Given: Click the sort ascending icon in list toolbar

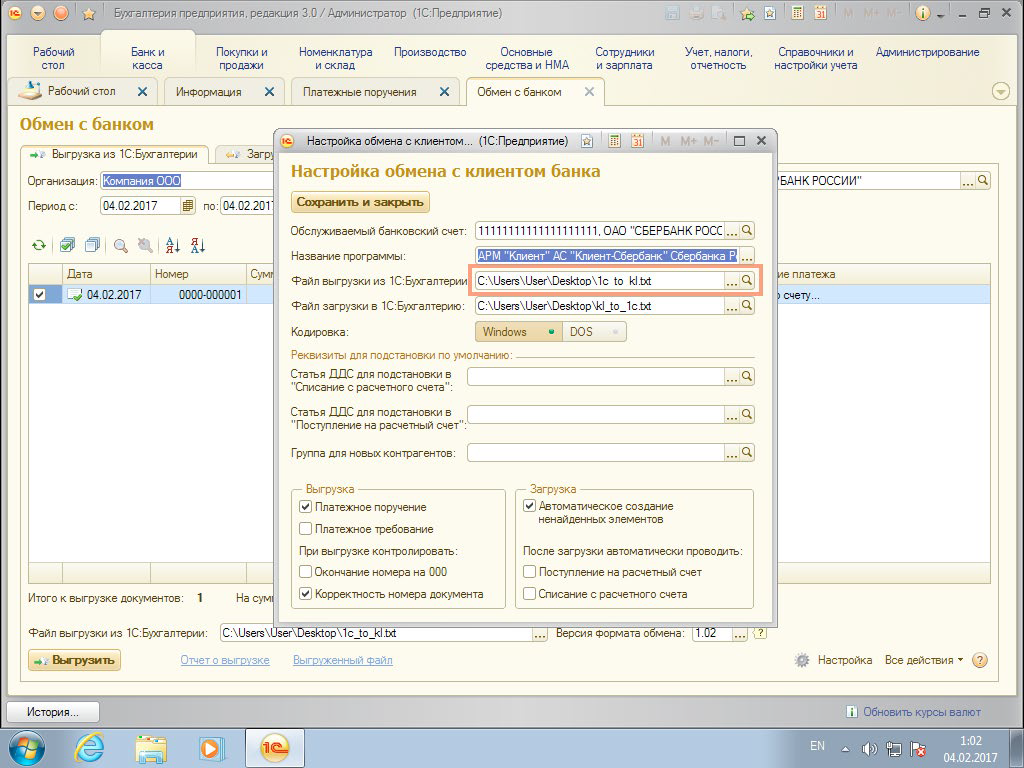Looking at the screenshot, I should point(172,245).
